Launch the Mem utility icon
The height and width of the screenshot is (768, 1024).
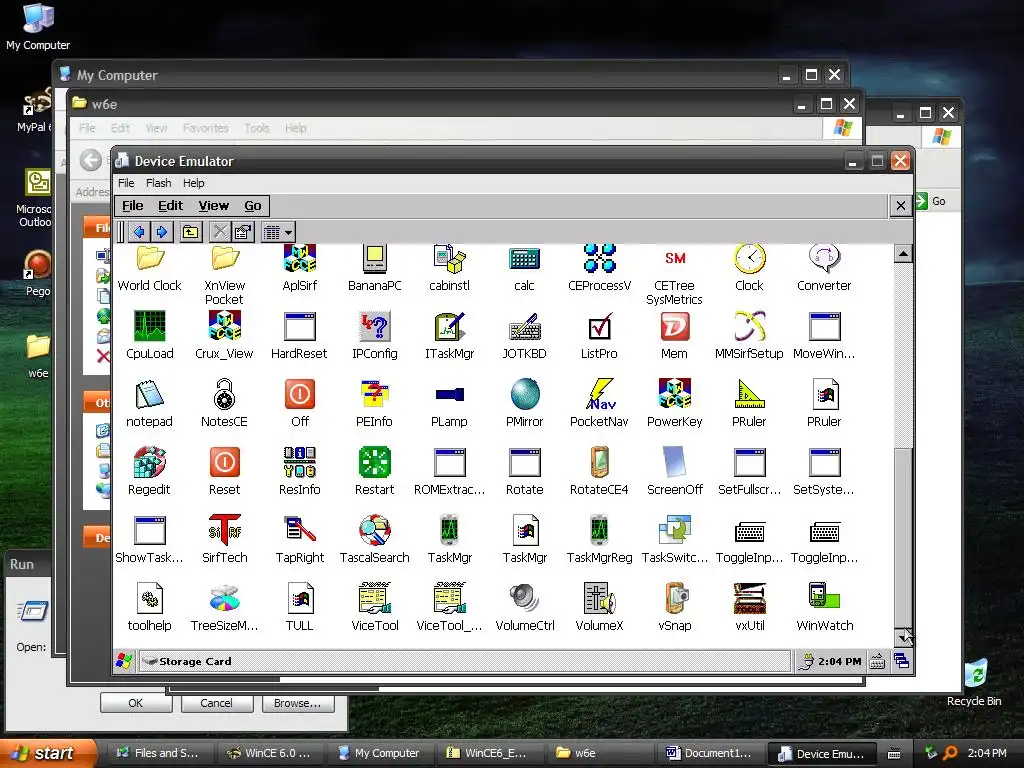(674, 327)
